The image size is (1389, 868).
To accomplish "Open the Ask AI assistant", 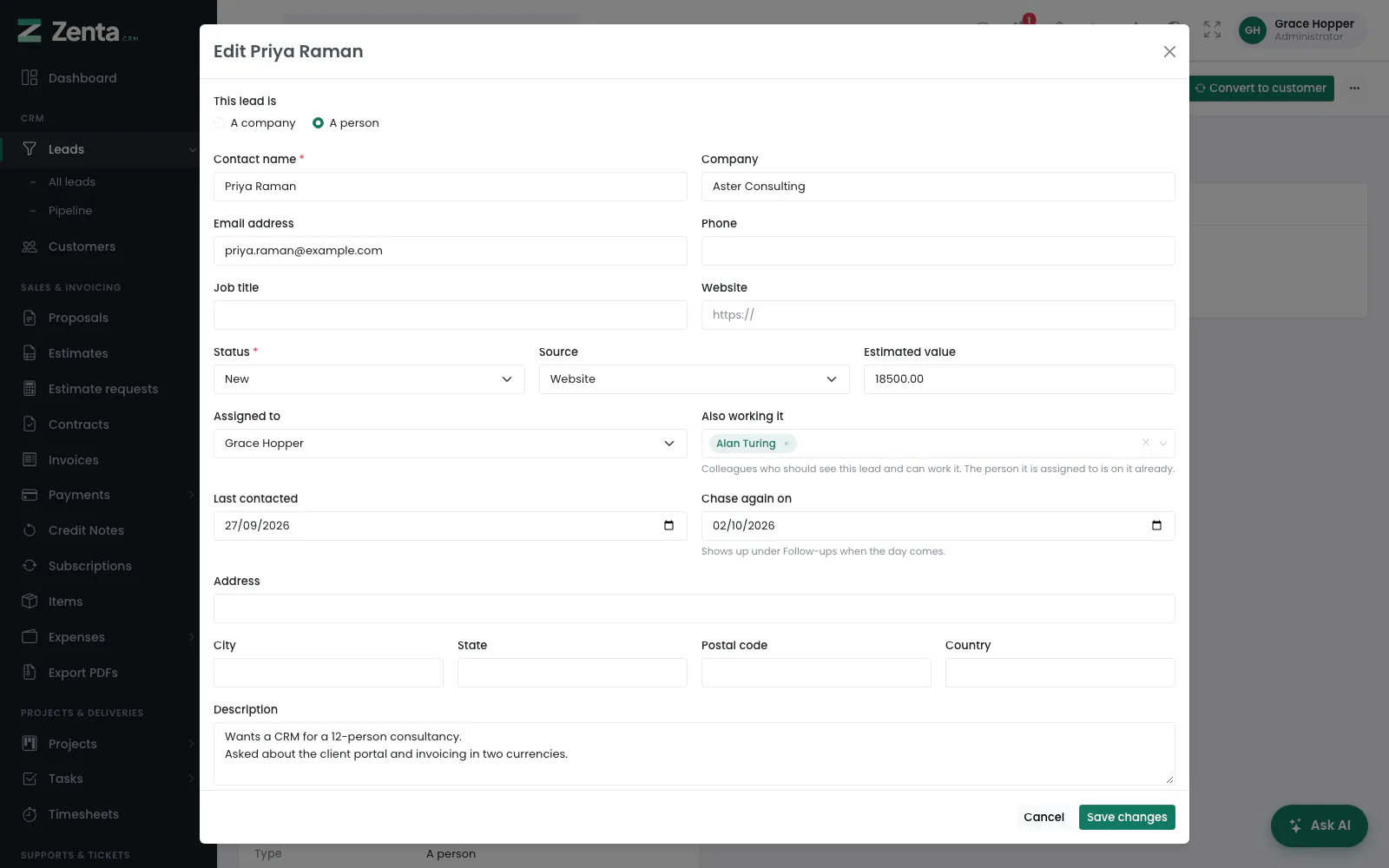I will 1320,825.
